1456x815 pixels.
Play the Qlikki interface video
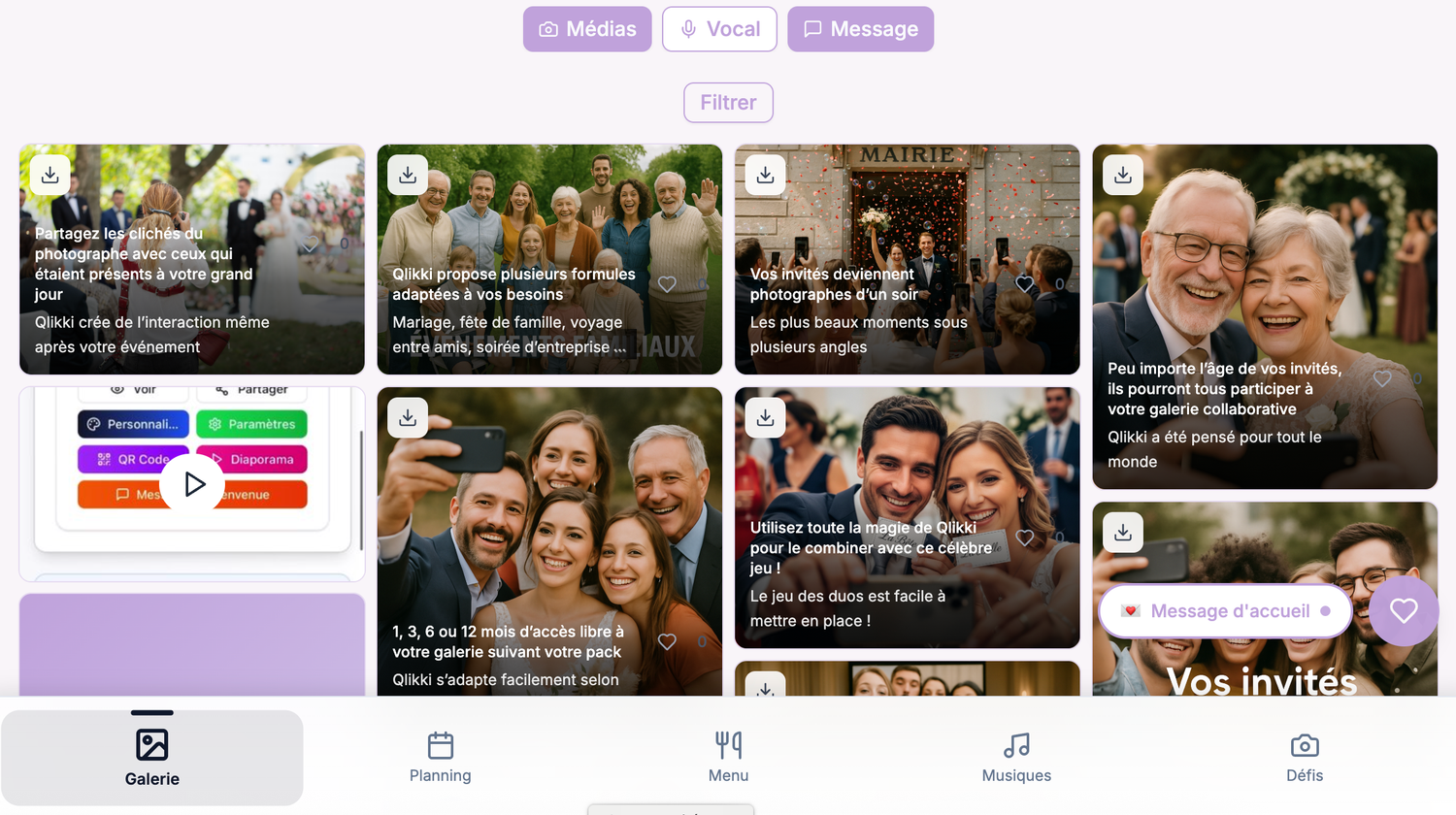point(192,483)
